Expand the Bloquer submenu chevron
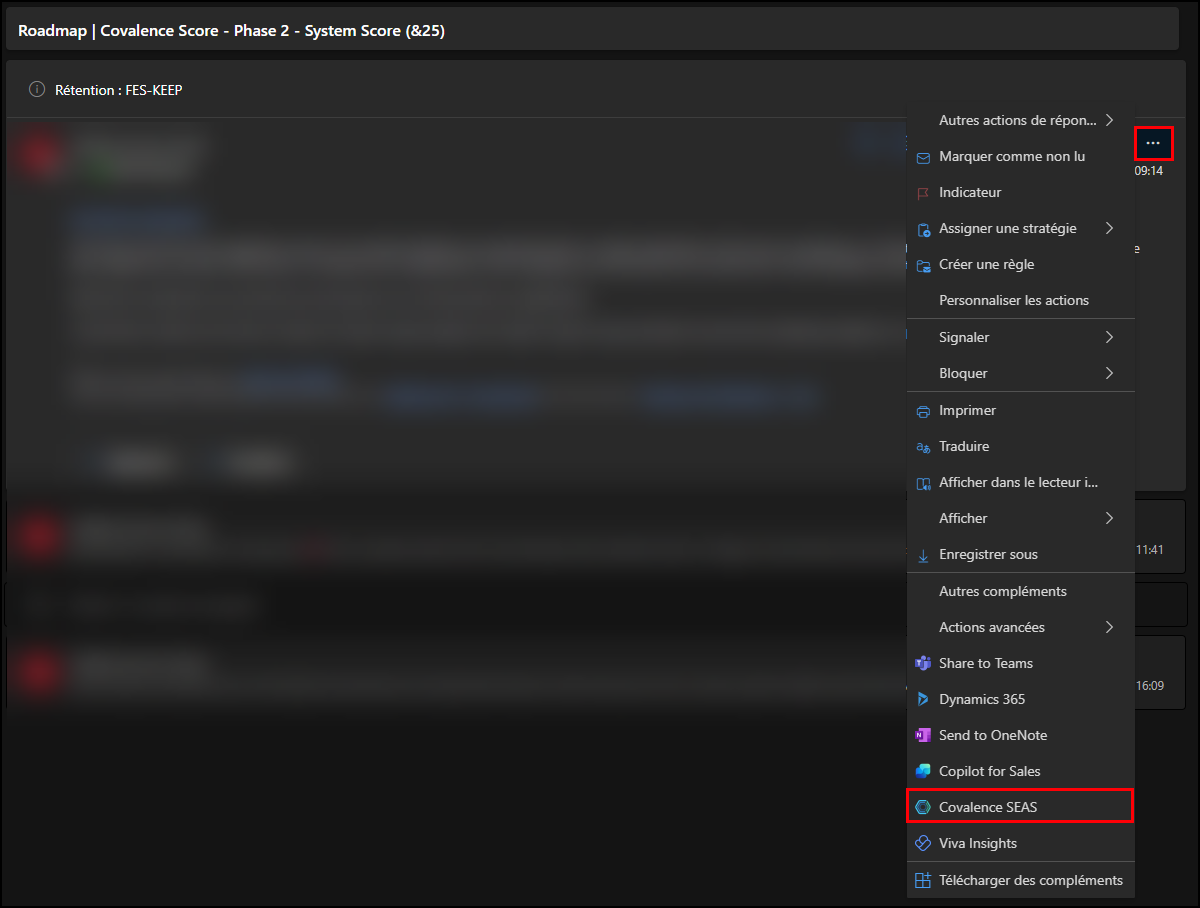The width and height of the screenshot is (1200, 908). click(1109, 374)
